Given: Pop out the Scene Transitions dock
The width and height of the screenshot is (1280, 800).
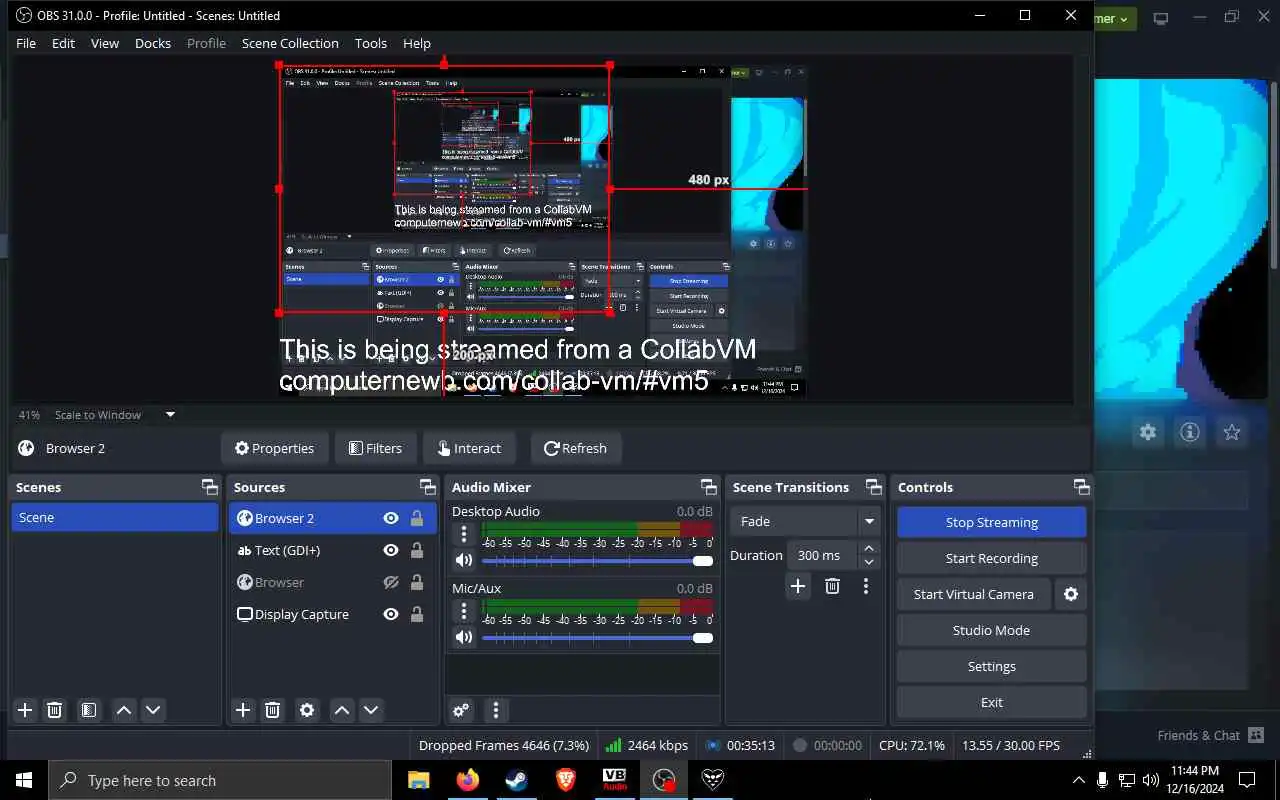Looking at the screenshot, I should pyautogui.click(x=873, y=487).
